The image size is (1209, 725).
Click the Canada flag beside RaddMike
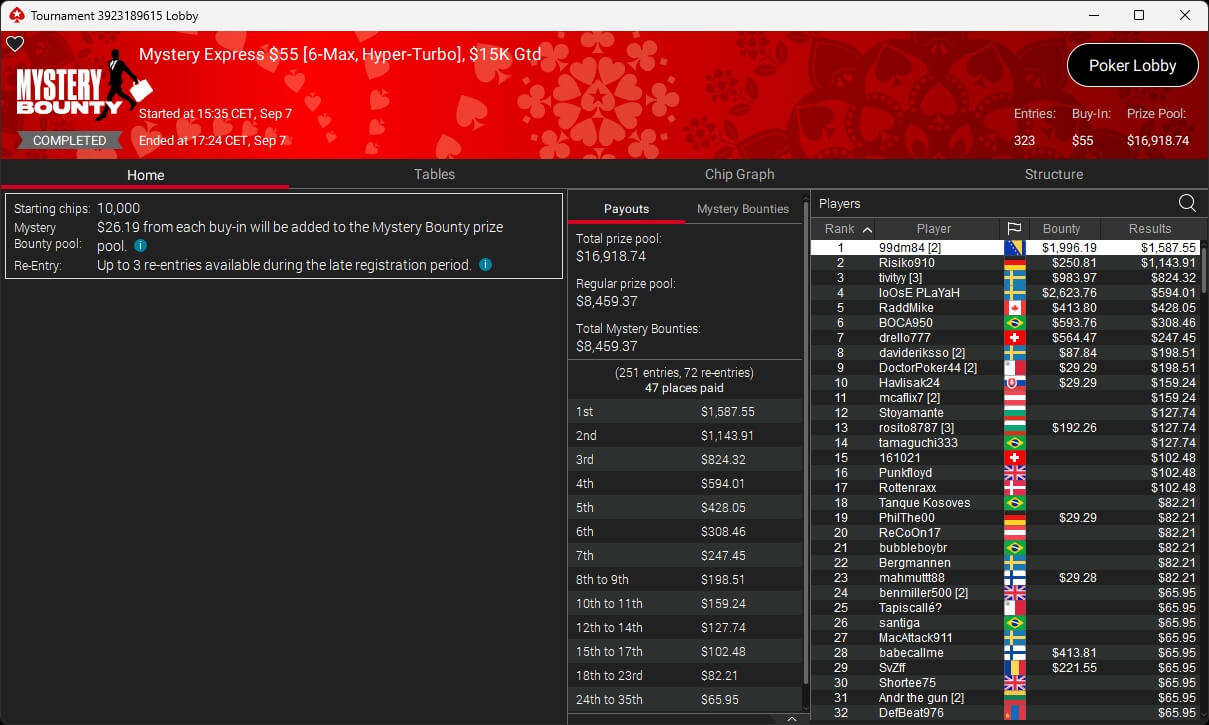tap(1014, 308)
